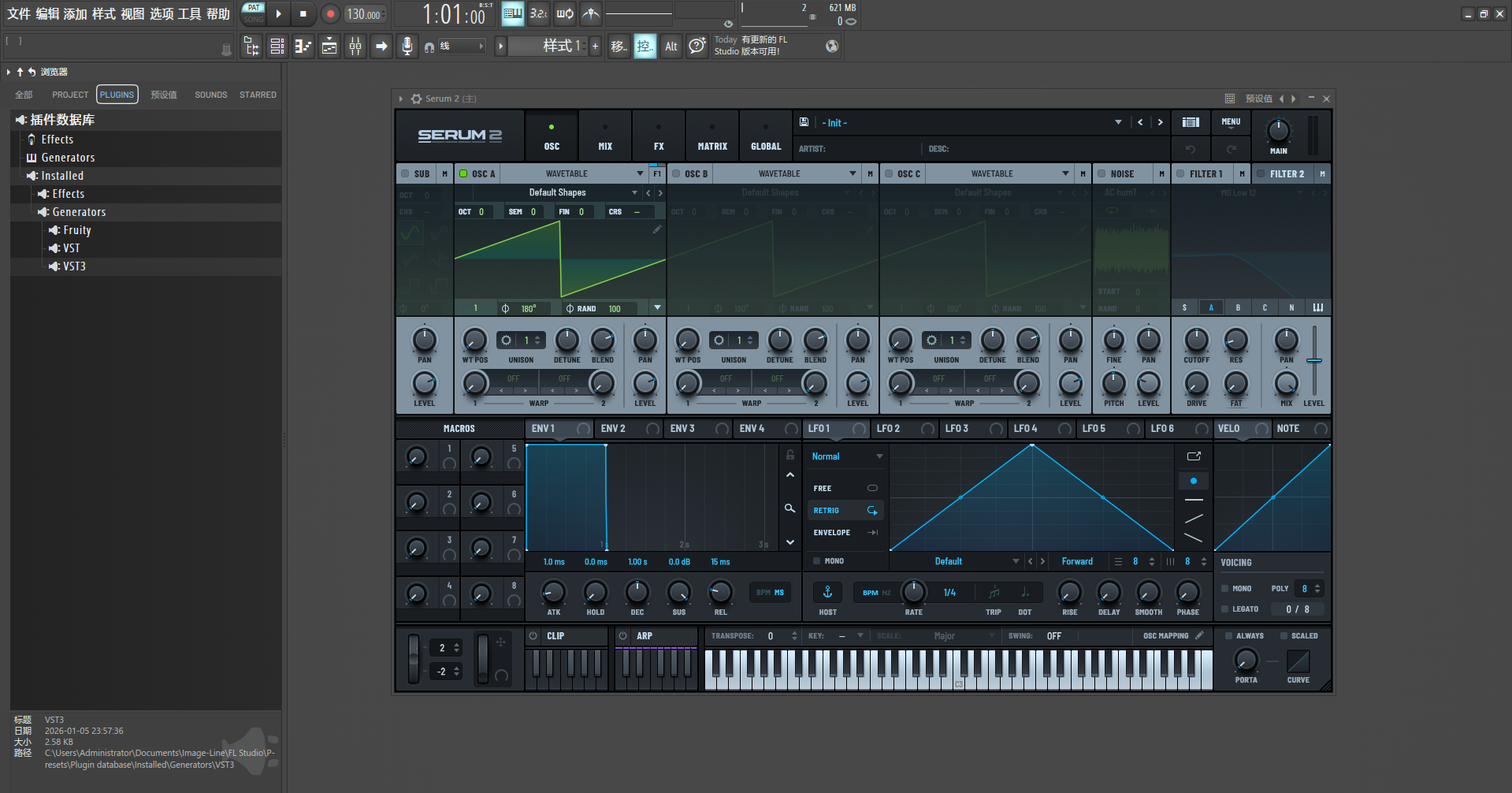
Task: Click the microphone recording icon
Action: (407, 47)
